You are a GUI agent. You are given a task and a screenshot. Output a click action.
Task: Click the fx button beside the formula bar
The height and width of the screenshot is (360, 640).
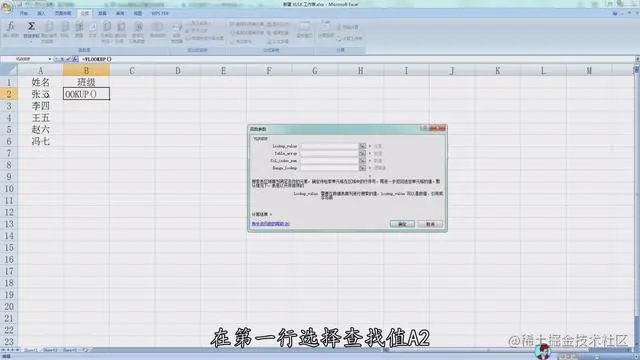[75, 59]
